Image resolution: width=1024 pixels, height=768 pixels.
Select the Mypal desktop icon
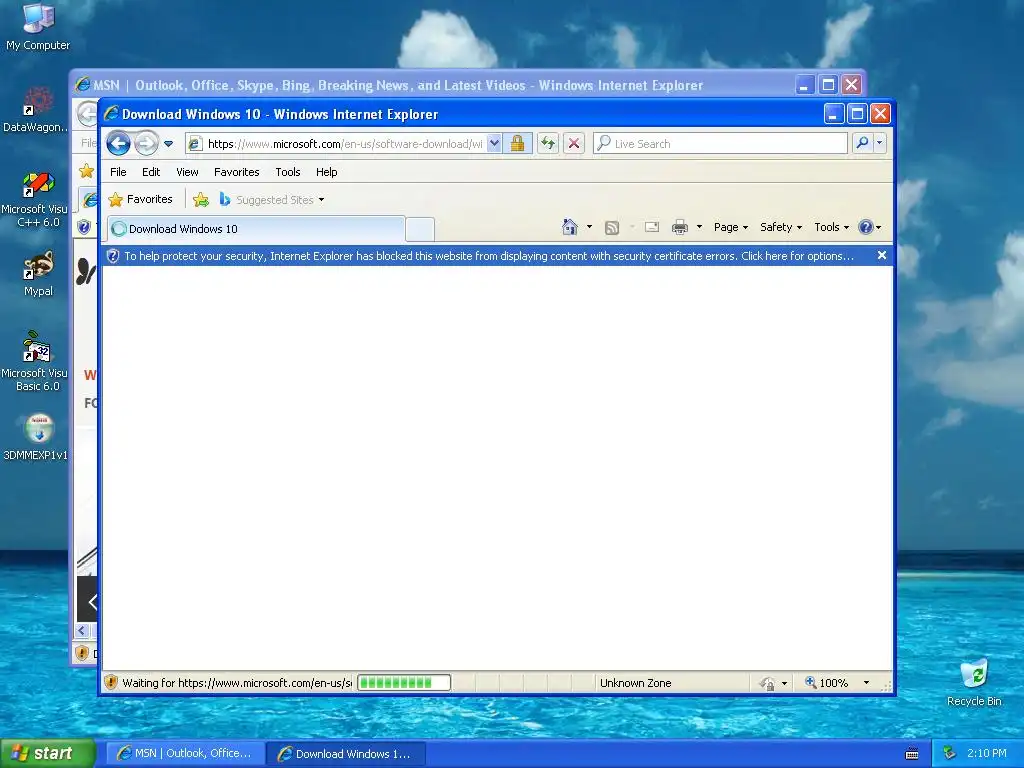[x=38, y=274]
